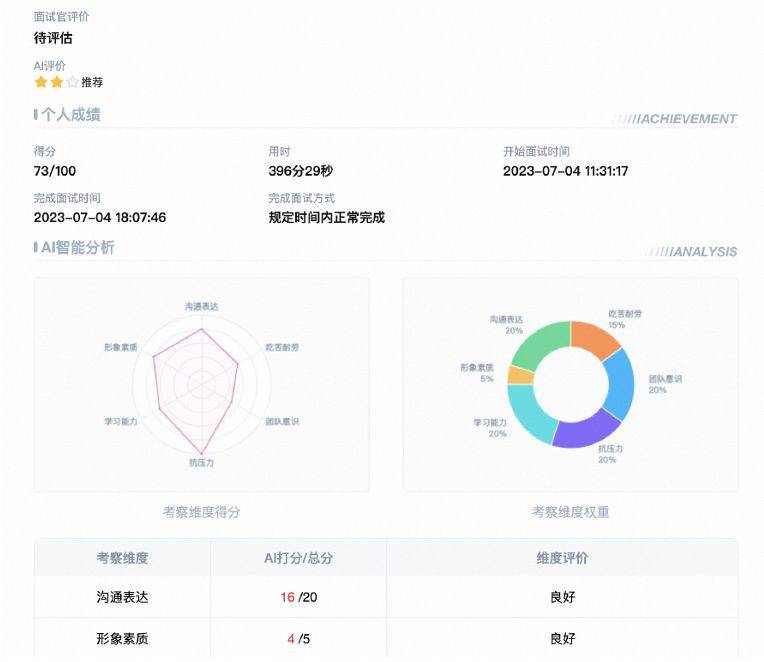The image size is (764, 662).
Task: Select the empty third rating star
Action: point(72,82)
